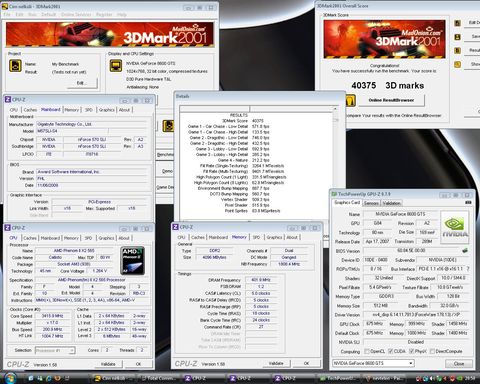This screenshot has height=384, width=480.
Task: Open the Help menu in 3DMark2001
Action: pyautogui.click(x=122, y=15)
